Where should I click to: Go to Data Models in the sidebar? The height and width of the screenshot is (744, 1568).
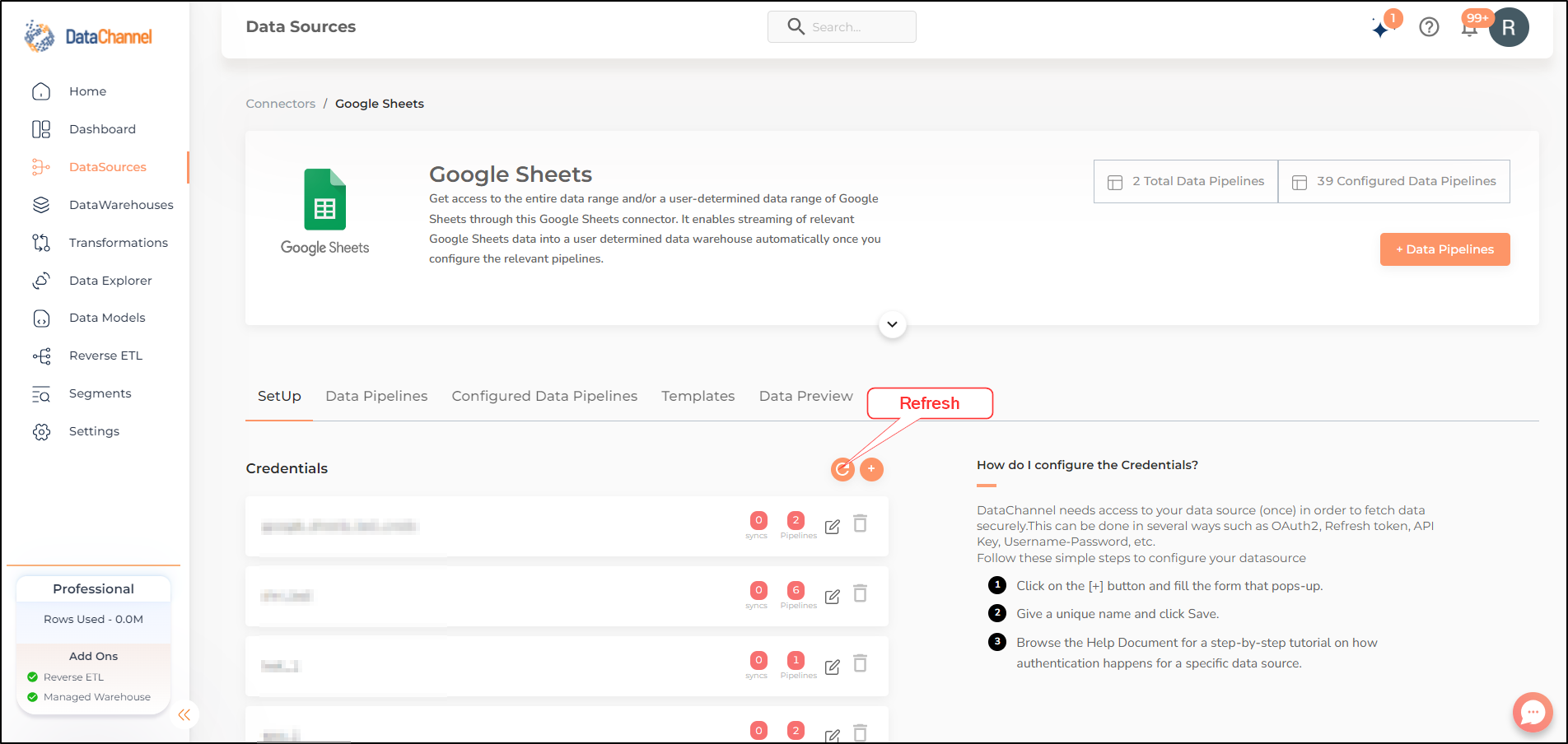pos(107,318)
